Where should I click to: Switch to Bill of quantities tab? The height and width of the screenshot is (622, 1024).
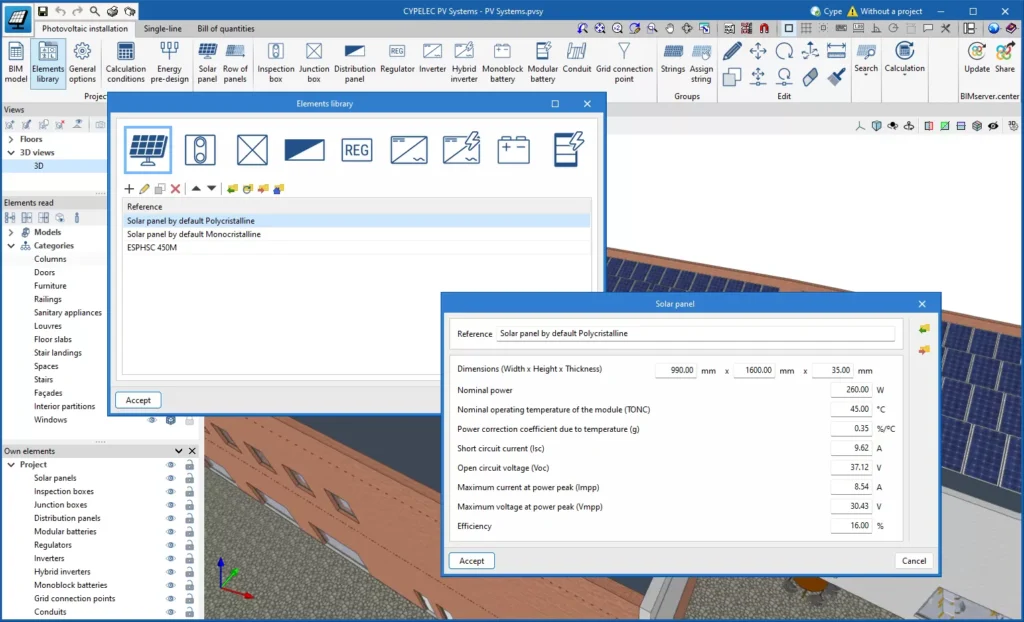[226, 29]
